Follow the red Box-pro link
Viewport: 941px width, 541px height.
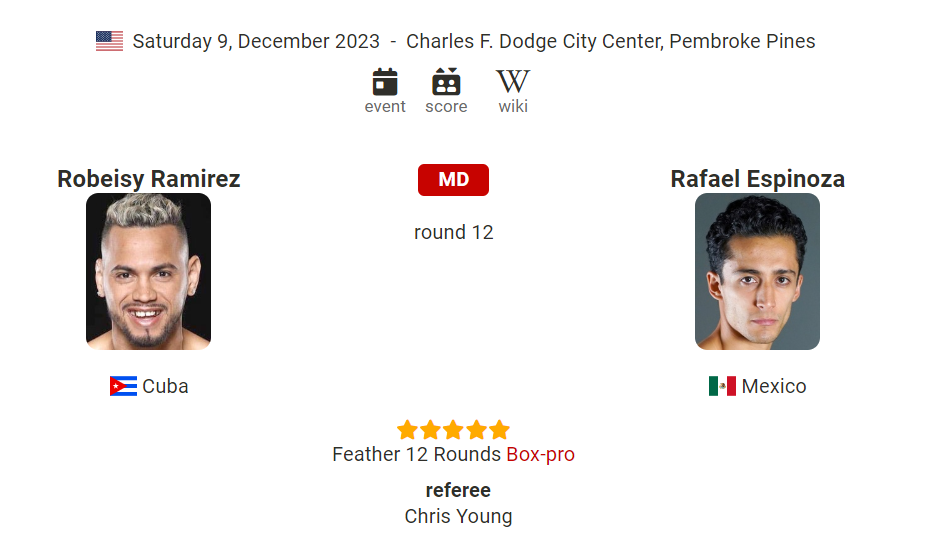[540, 455]
